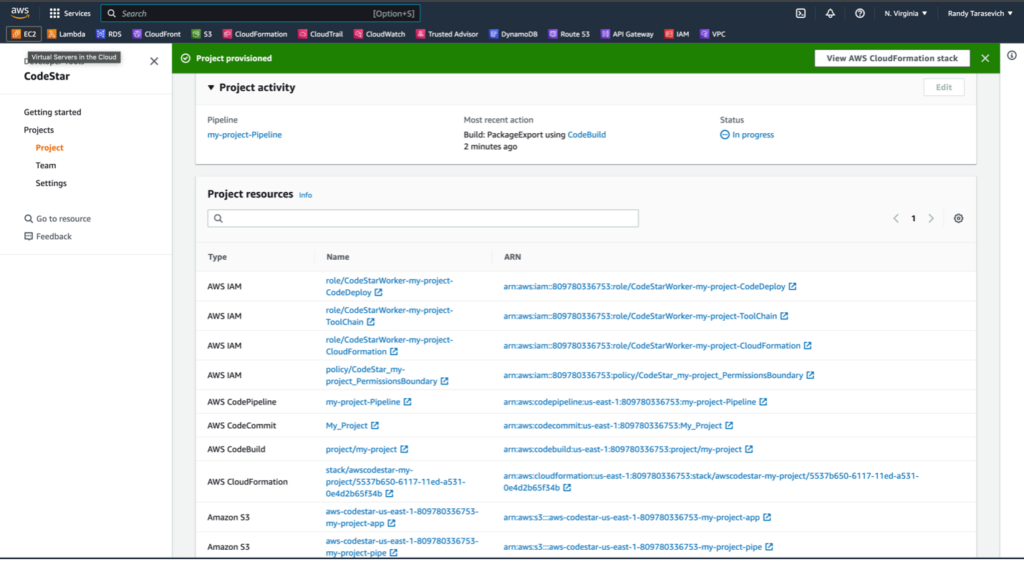Image resolution: width=1024 pixels, height=562 pixels.
Task: Click the AWS logo home icon
Action: pyautogui.click(x=20, y=13)
